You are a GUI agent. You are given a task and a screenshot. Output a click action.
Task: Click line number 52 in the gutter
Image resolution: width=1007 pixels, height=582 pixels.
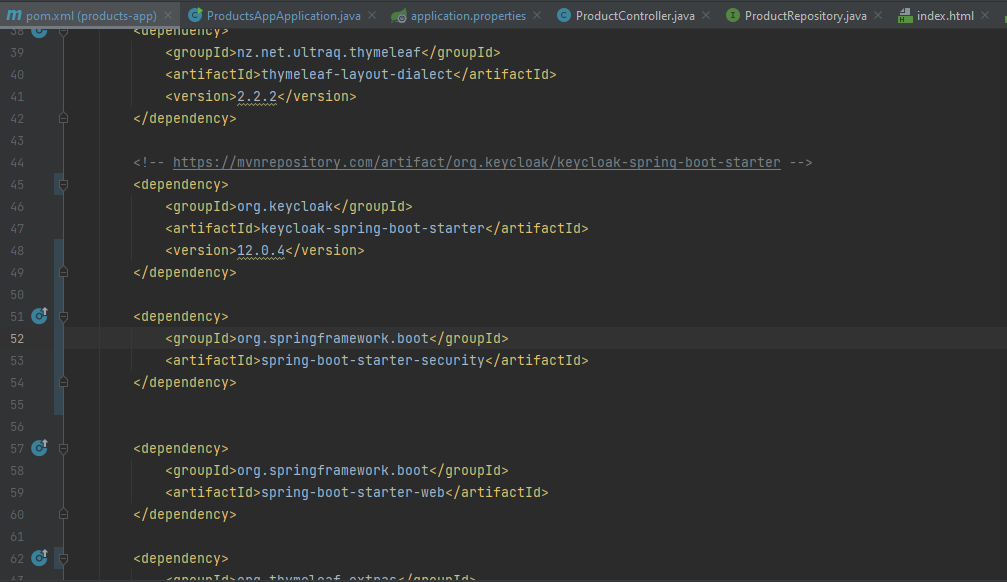pos(17,339)
